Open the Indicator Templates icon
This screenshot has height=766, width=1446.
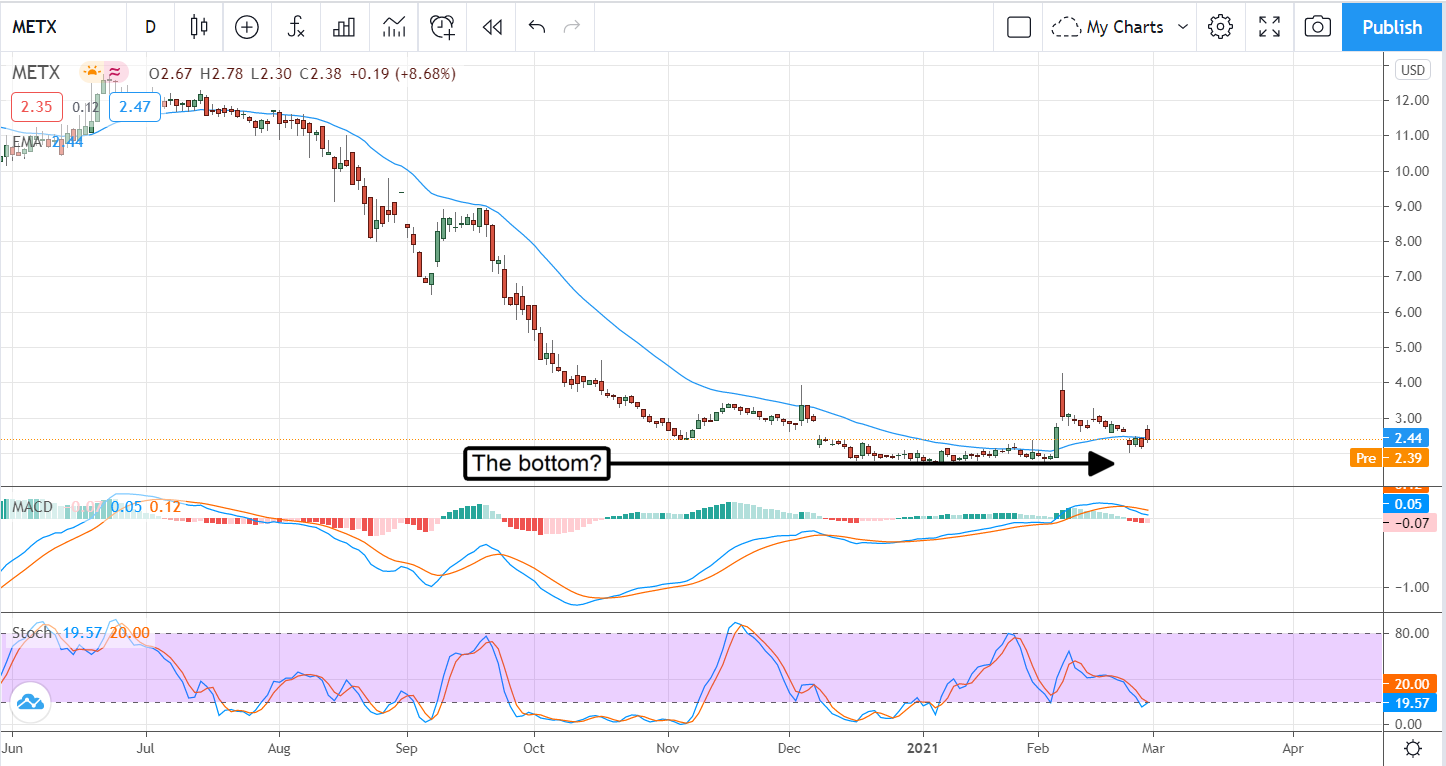click(393, 27)
